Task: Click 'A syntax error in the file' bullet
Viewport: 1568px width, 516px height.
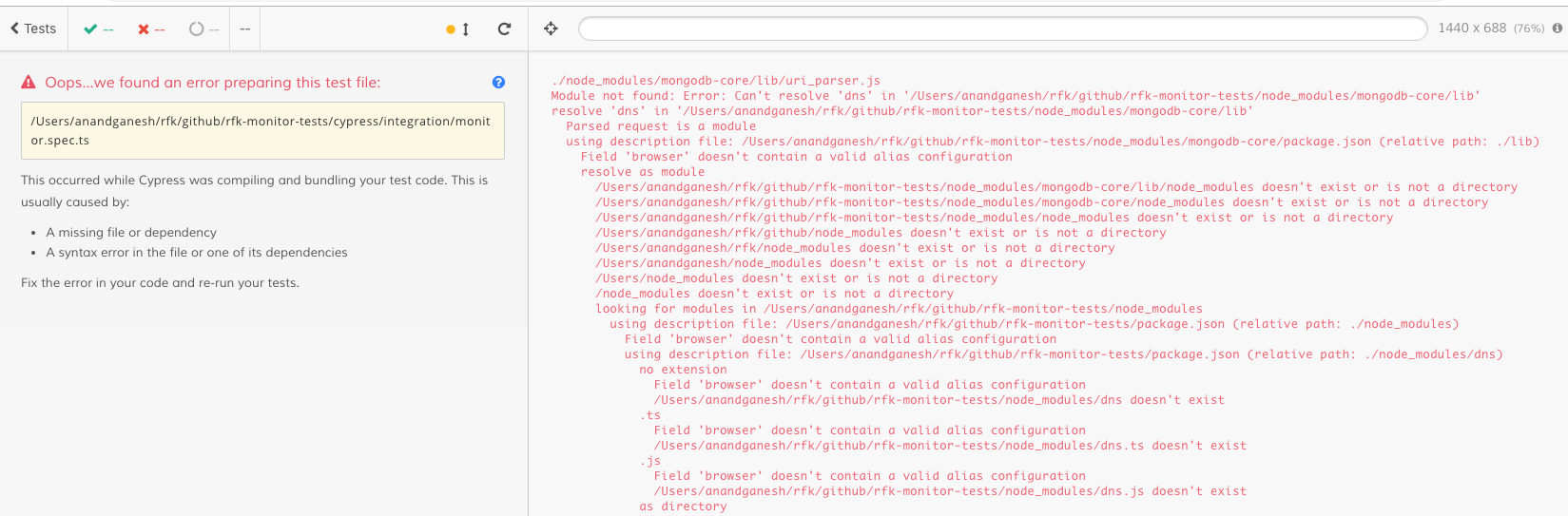Action: 197,252
